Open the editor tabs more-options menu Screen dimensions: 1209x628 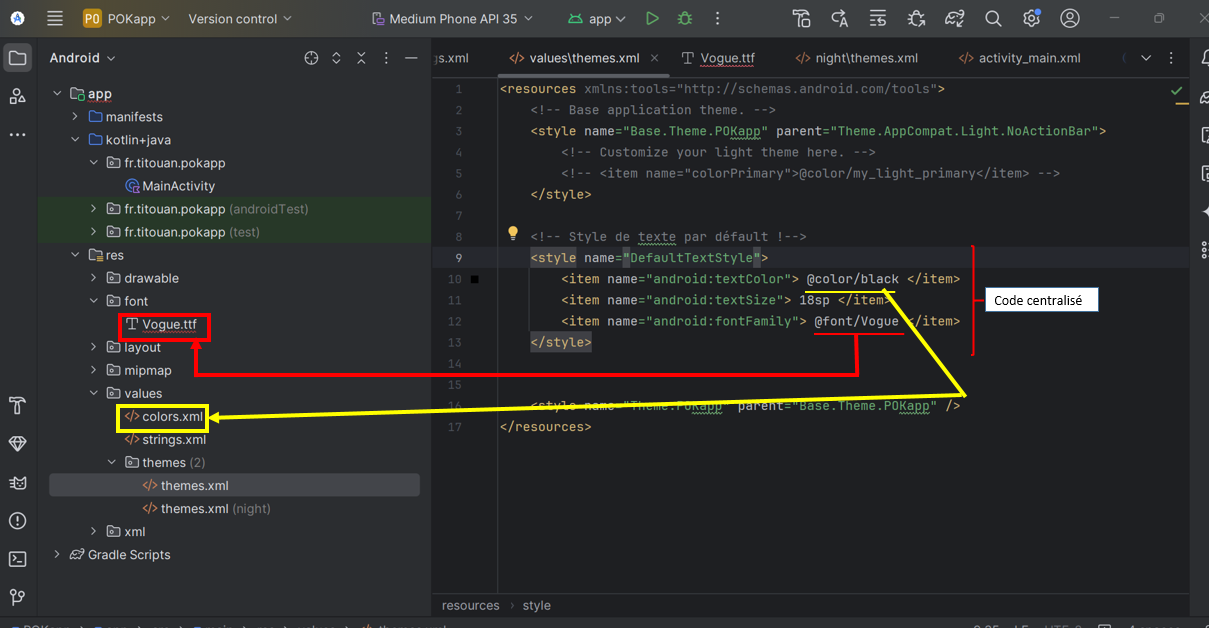point(1170,58)
